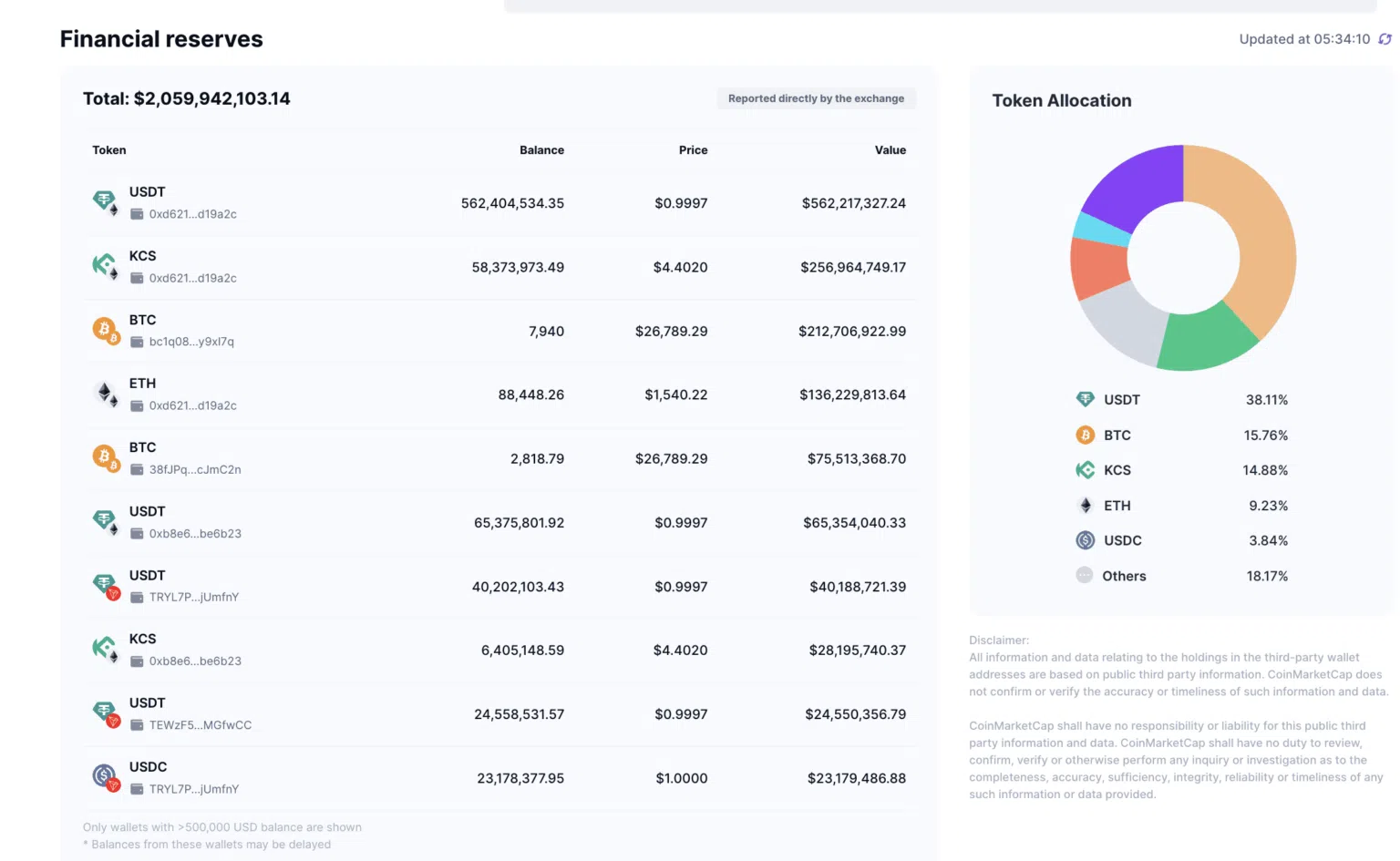
Task: Click the USDT Tron icon for TEWzF5...MGfwCC
Action: tap(105, 712)
